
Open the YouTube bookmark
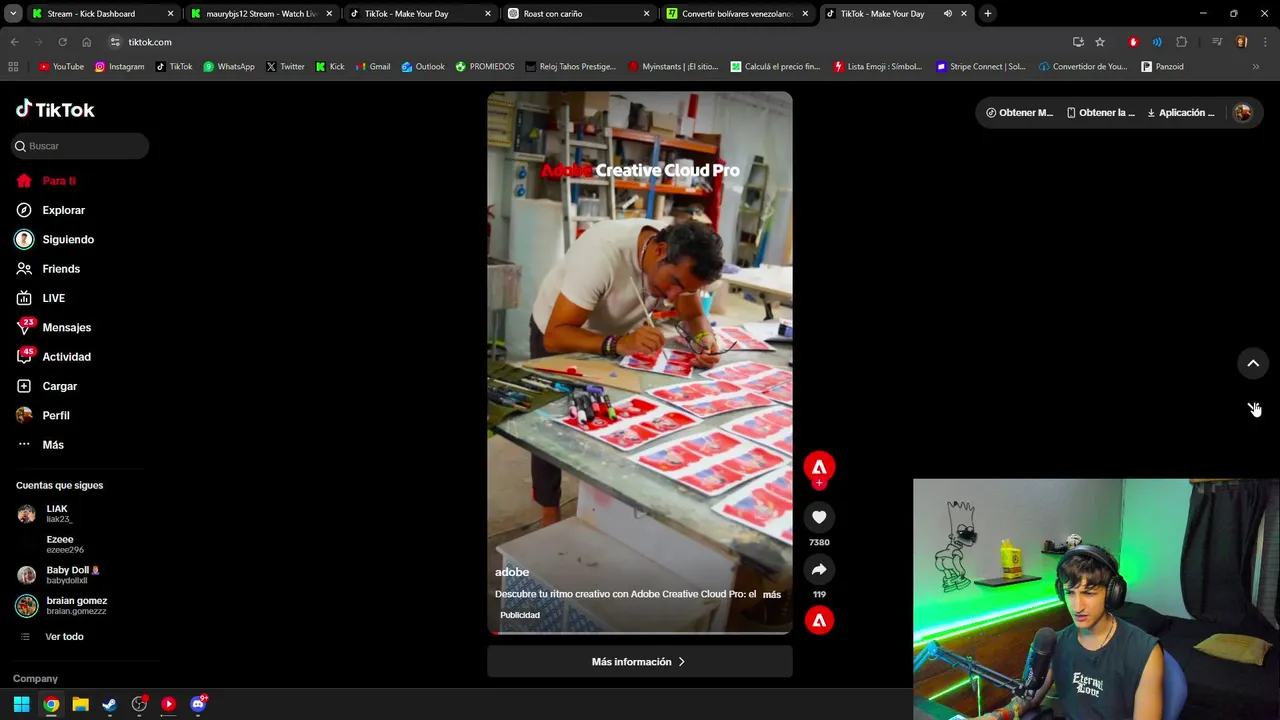coord(61,67)
